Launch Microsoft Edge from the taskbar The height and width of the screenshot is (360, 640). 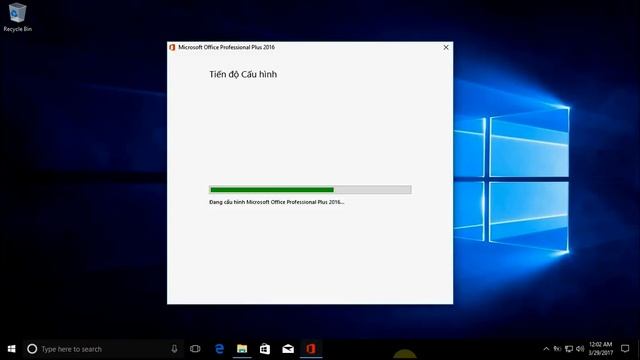(x=219, y=349)
